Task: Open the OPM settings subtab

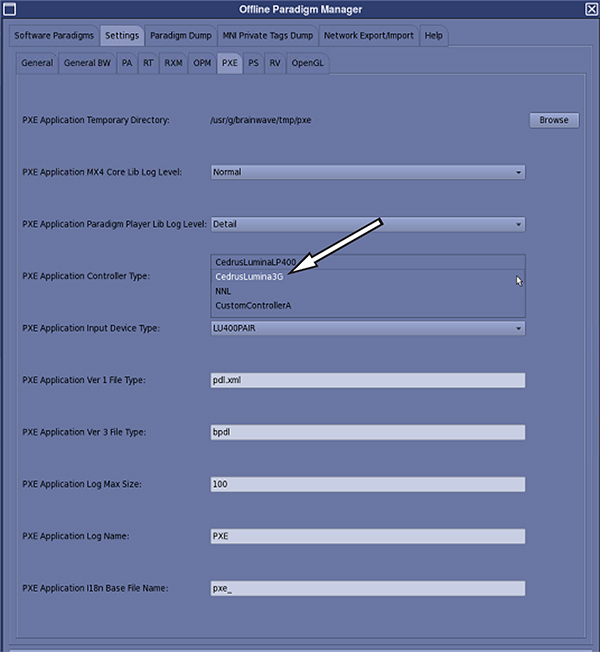Action: [x=202, y=63]
